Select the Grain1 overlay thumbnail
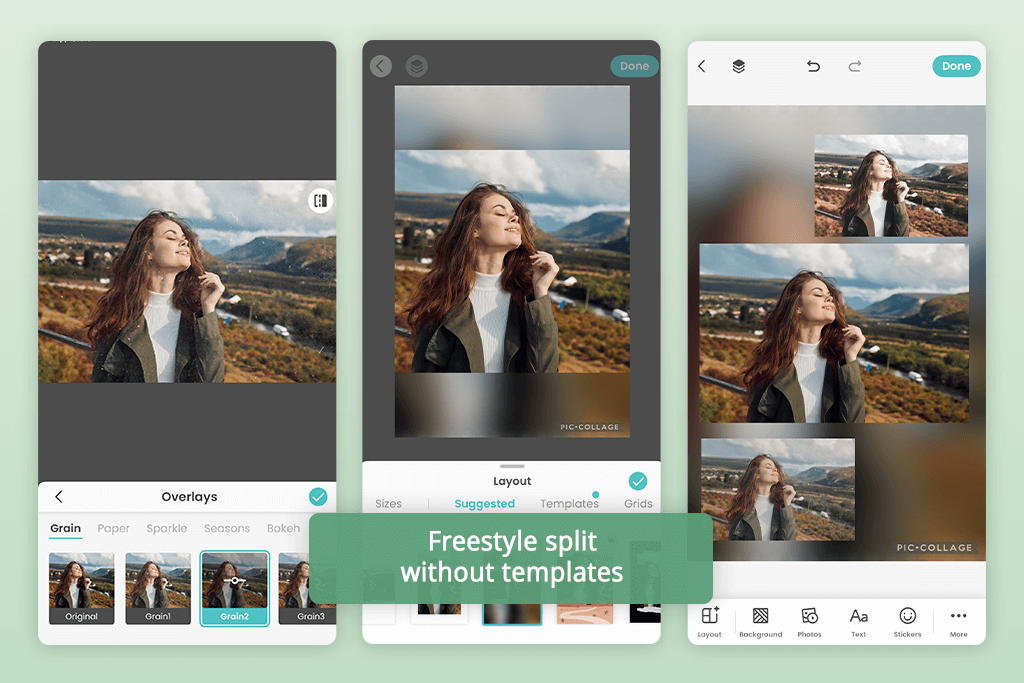This screenshot has width=1024, height=683. pos(158,588)
